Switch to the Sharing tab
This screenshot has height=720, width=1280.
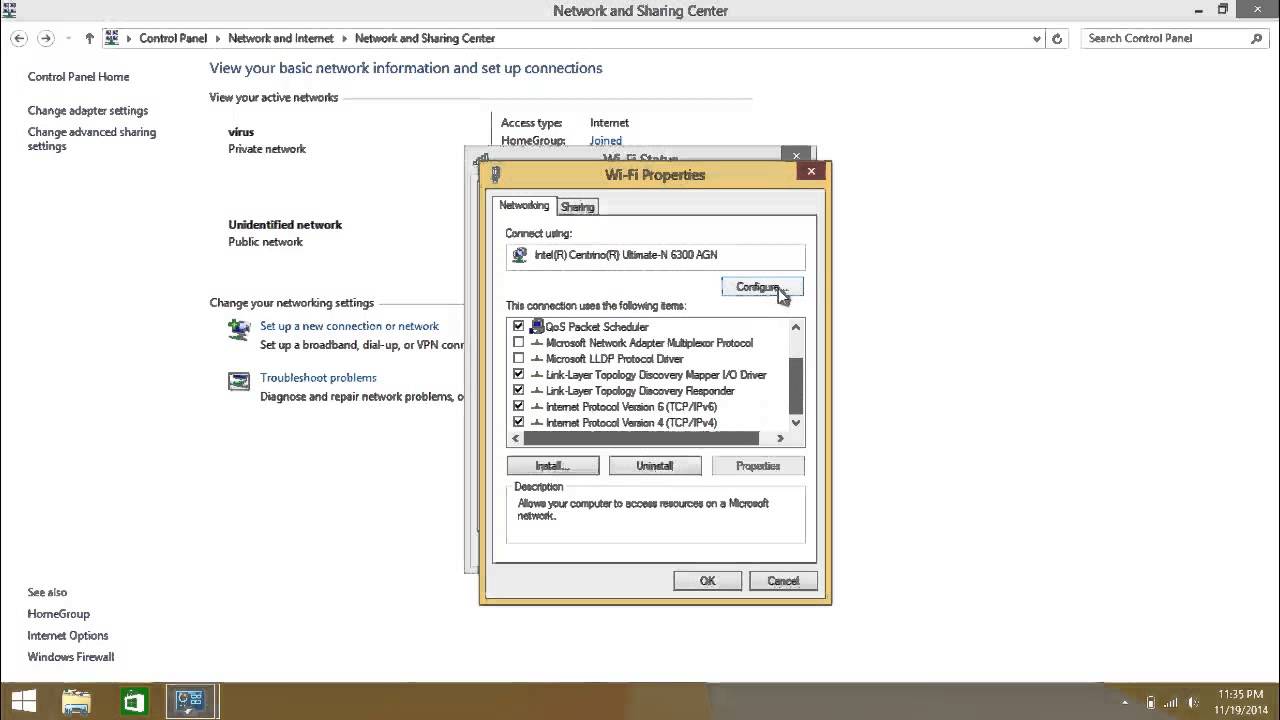(x=577, y=207)
